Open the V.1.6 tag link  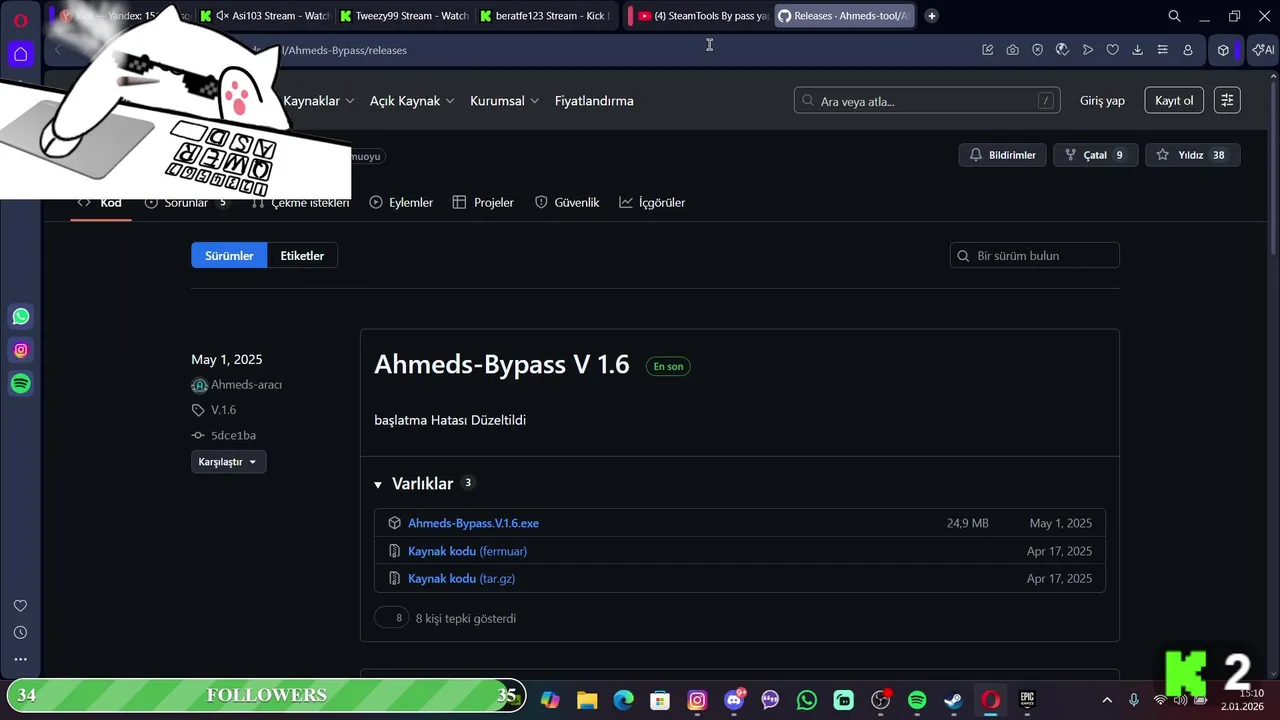(x=223, y=410)
